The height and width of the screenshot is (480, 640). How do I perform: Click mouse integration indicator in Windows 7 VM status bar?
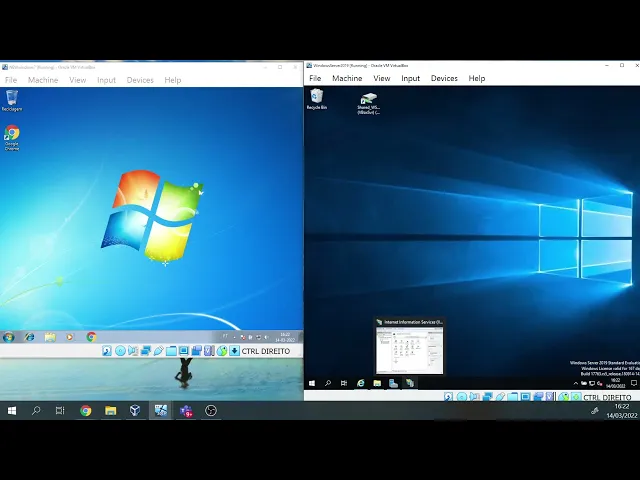click(x=222, y=351)
